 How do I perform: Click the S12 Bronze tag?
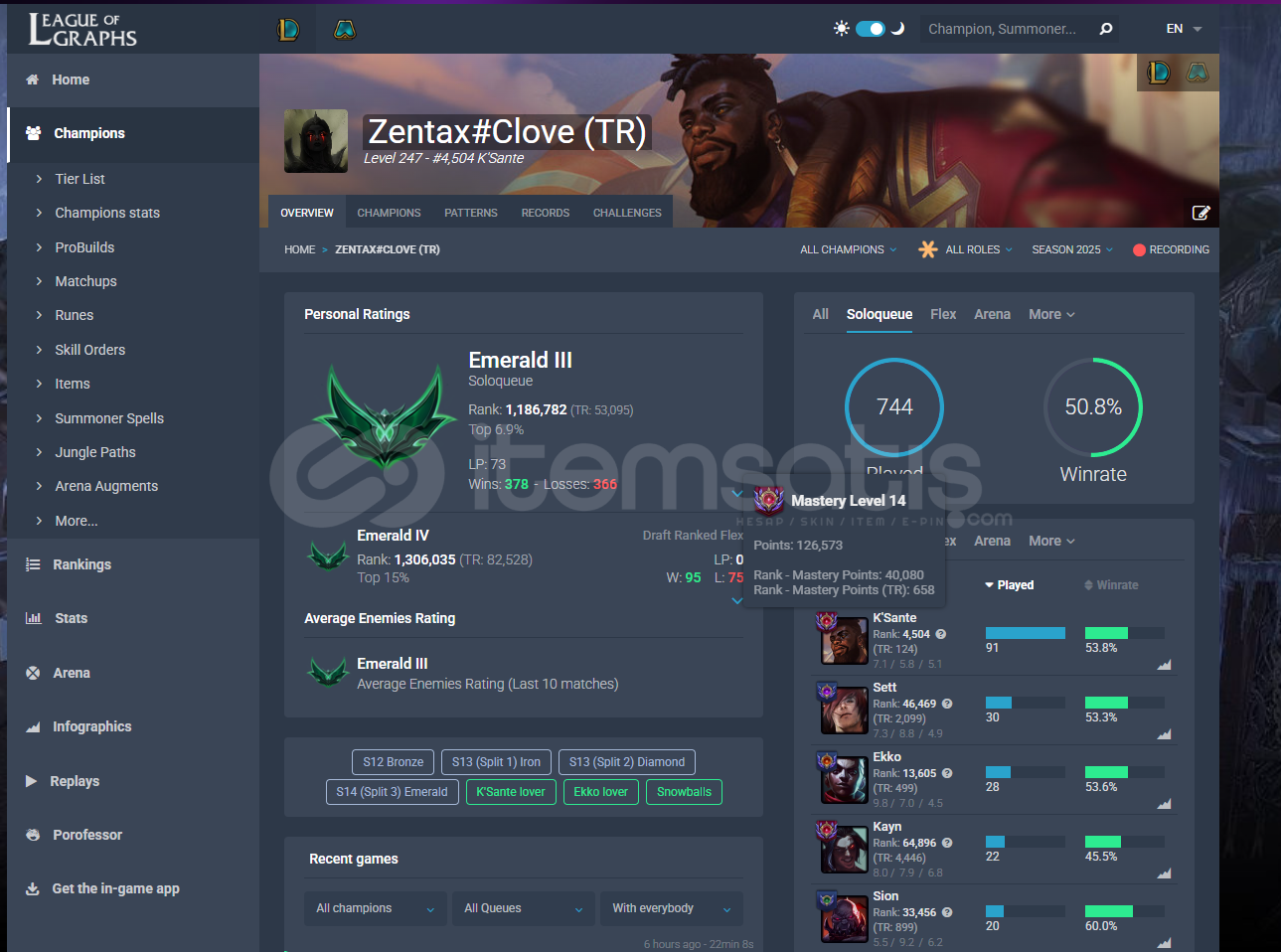click(393, 762)
